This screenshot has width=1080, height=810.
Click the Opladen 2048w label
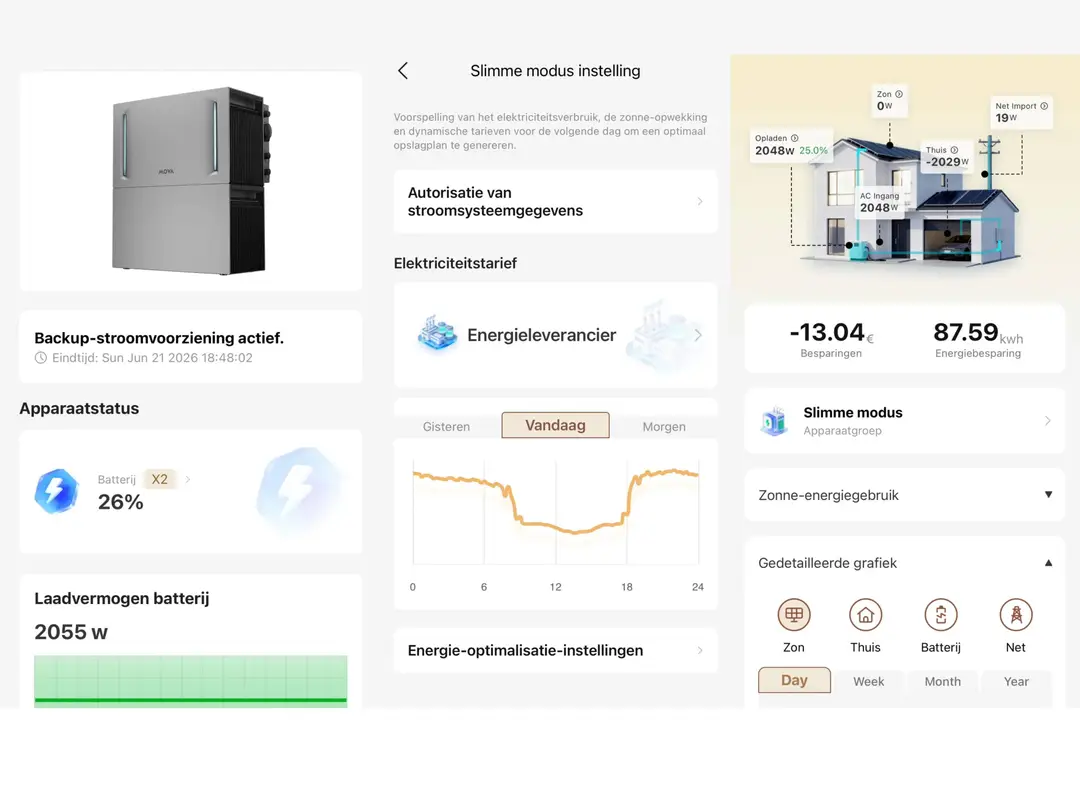[x=791, y=145]
